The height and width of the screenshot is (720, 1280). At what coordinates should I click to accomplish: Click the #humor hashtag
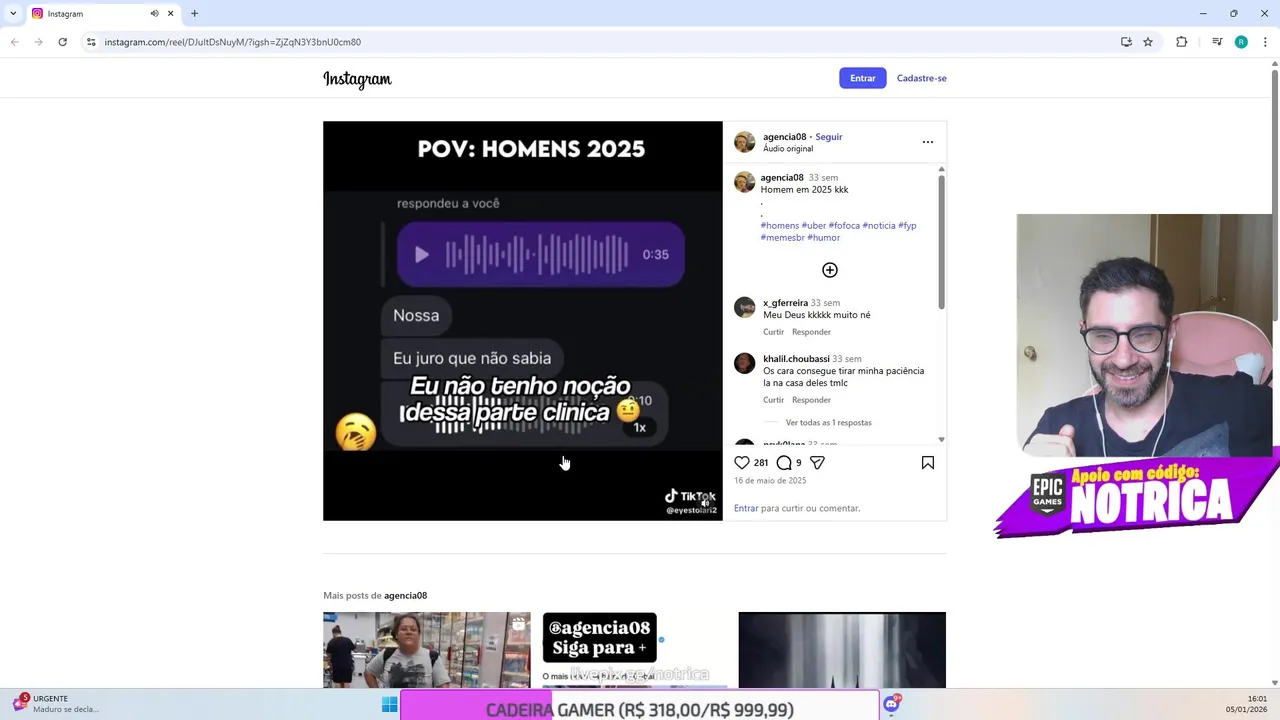(x=824, y=237)
